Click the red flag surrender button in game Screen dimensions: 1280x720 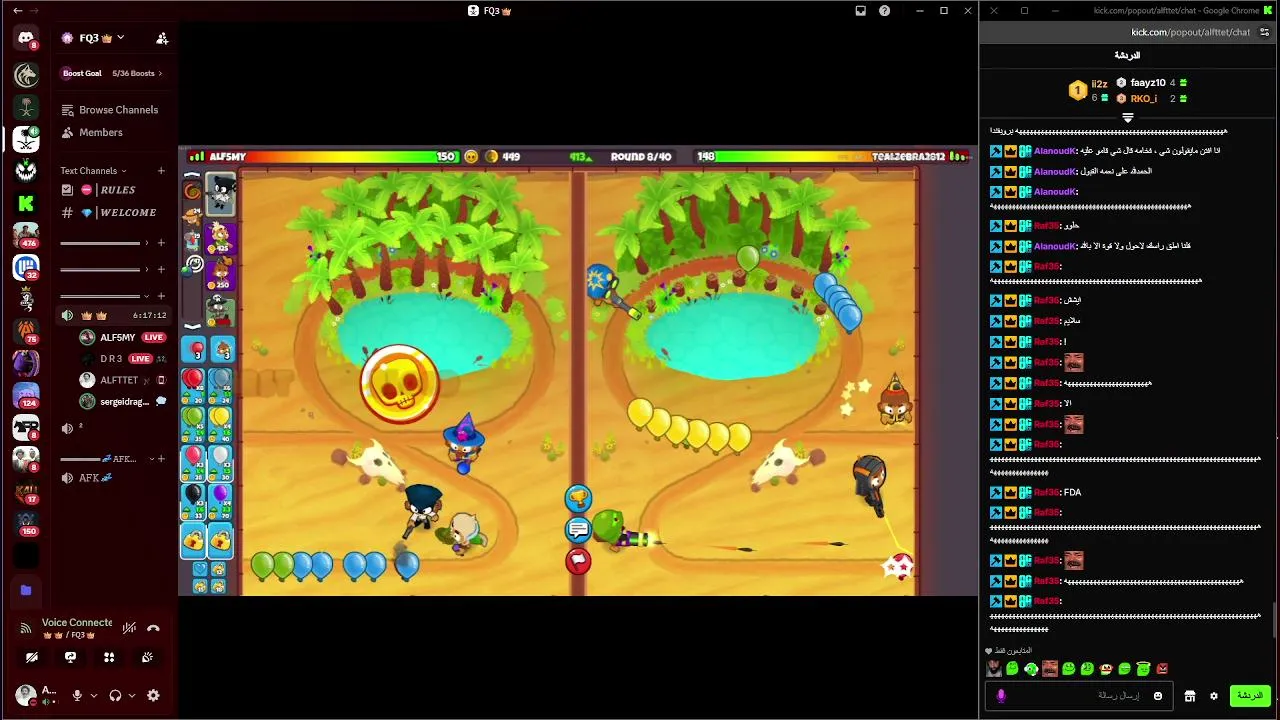pos(578,561)
